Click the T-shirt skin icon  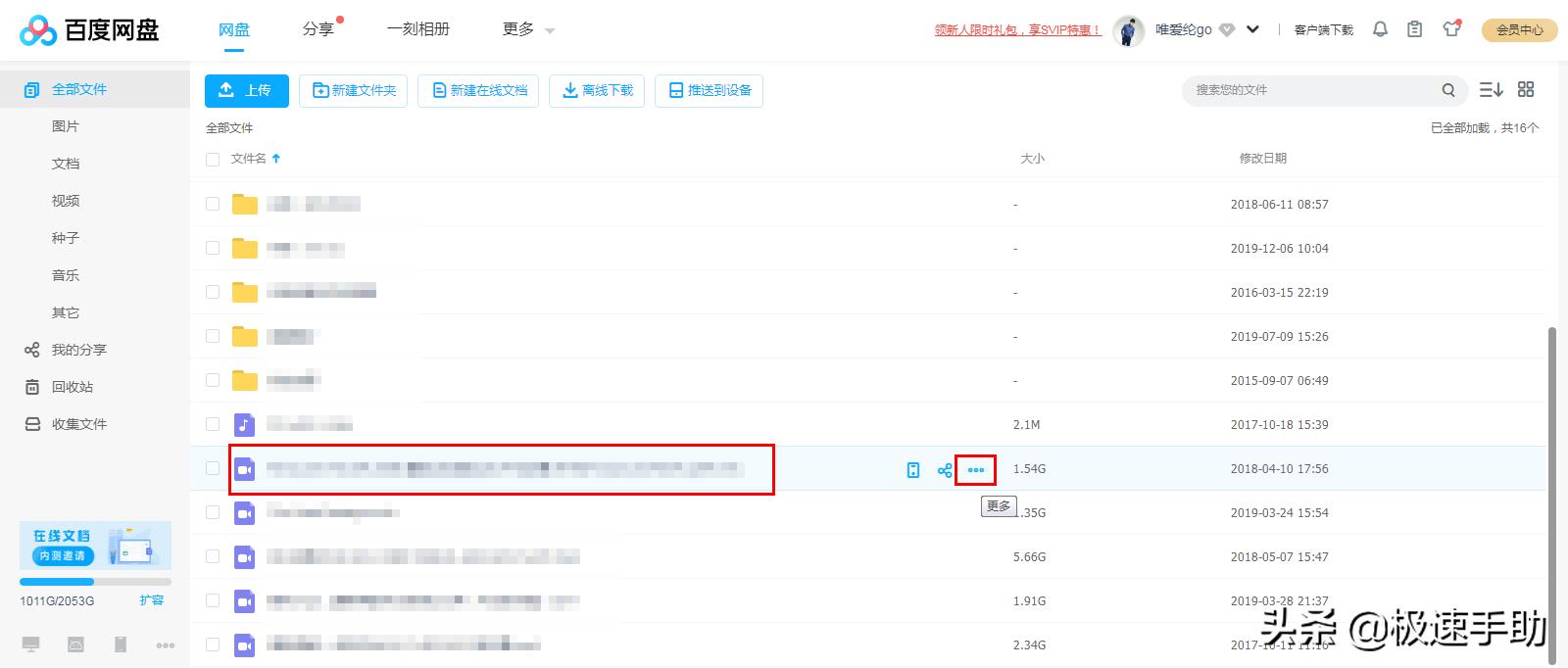(1451, 29)
